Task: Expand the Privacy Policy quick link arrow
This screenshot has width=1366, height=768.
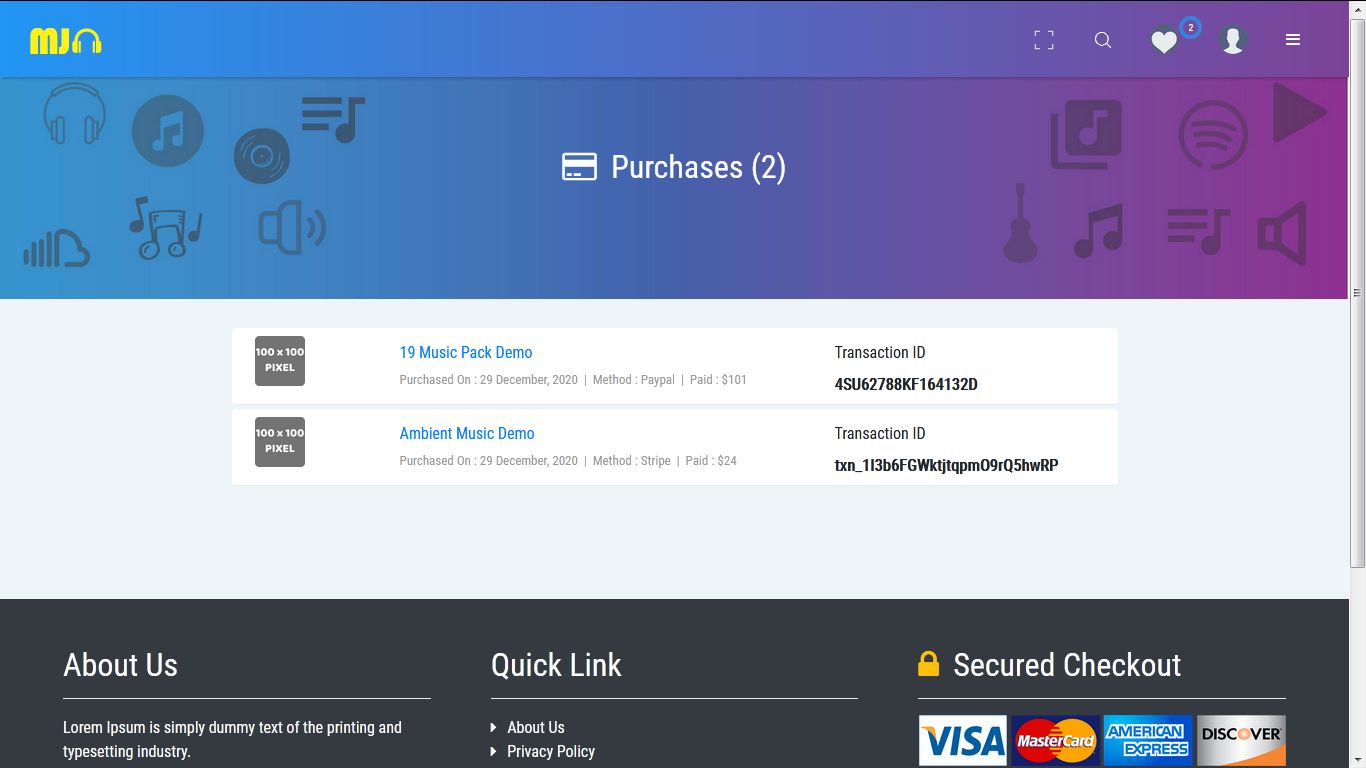Action: [x=492, y=751]
